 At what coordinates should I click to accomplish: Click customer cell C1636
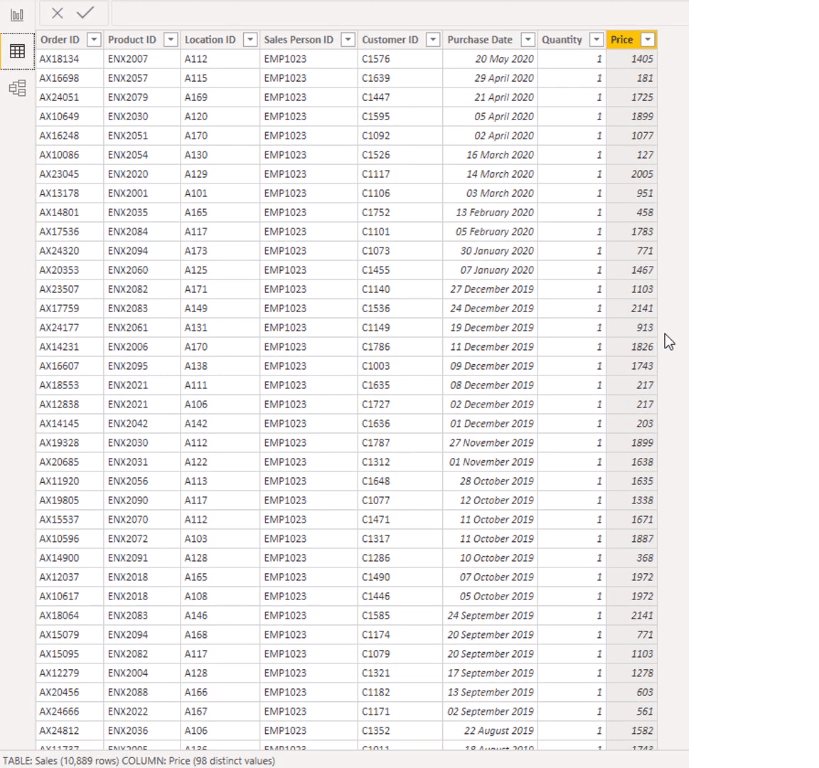tap(400, 424)
